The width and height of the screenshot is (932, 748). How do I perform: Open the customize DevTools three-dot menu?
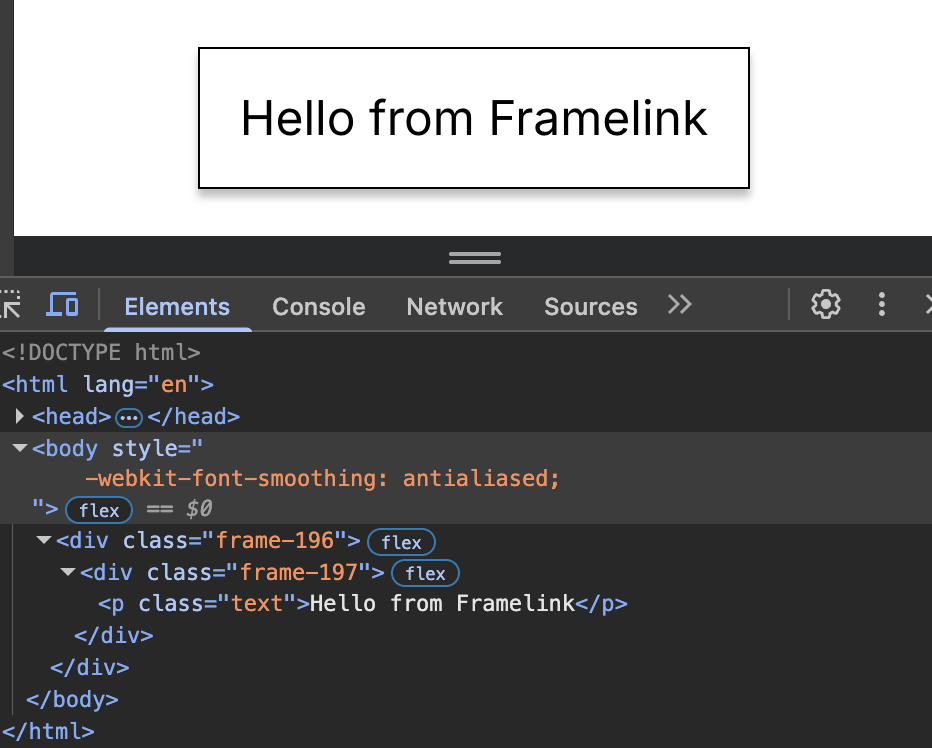click(882, 304)
